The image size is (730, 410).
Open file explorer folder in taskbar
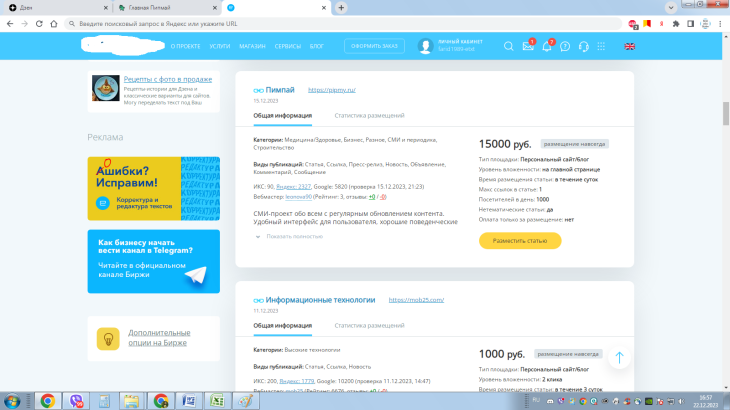pyautogui.click(x=132, y=401)
